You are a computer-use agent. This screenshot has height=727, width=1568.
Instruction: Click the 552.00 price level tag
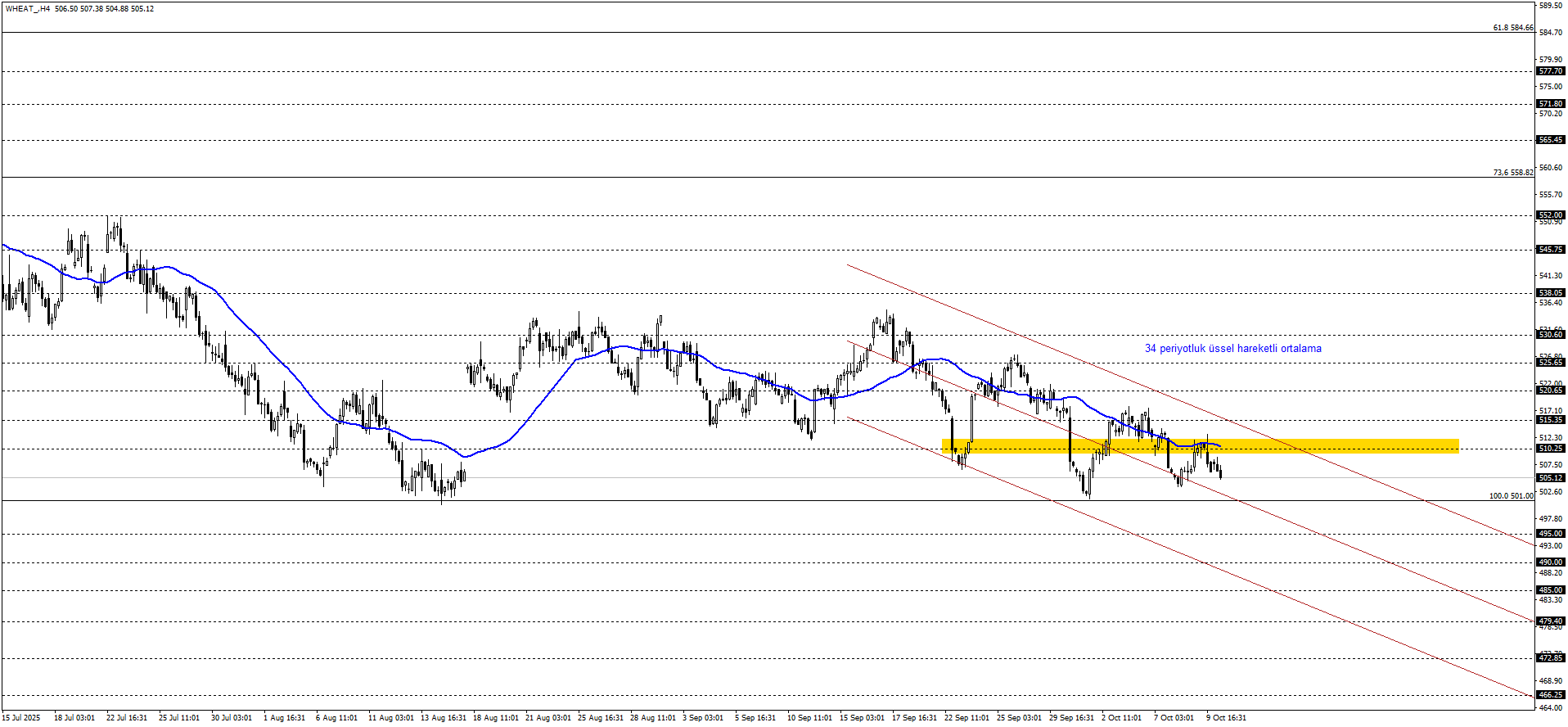click(1551, 215)
